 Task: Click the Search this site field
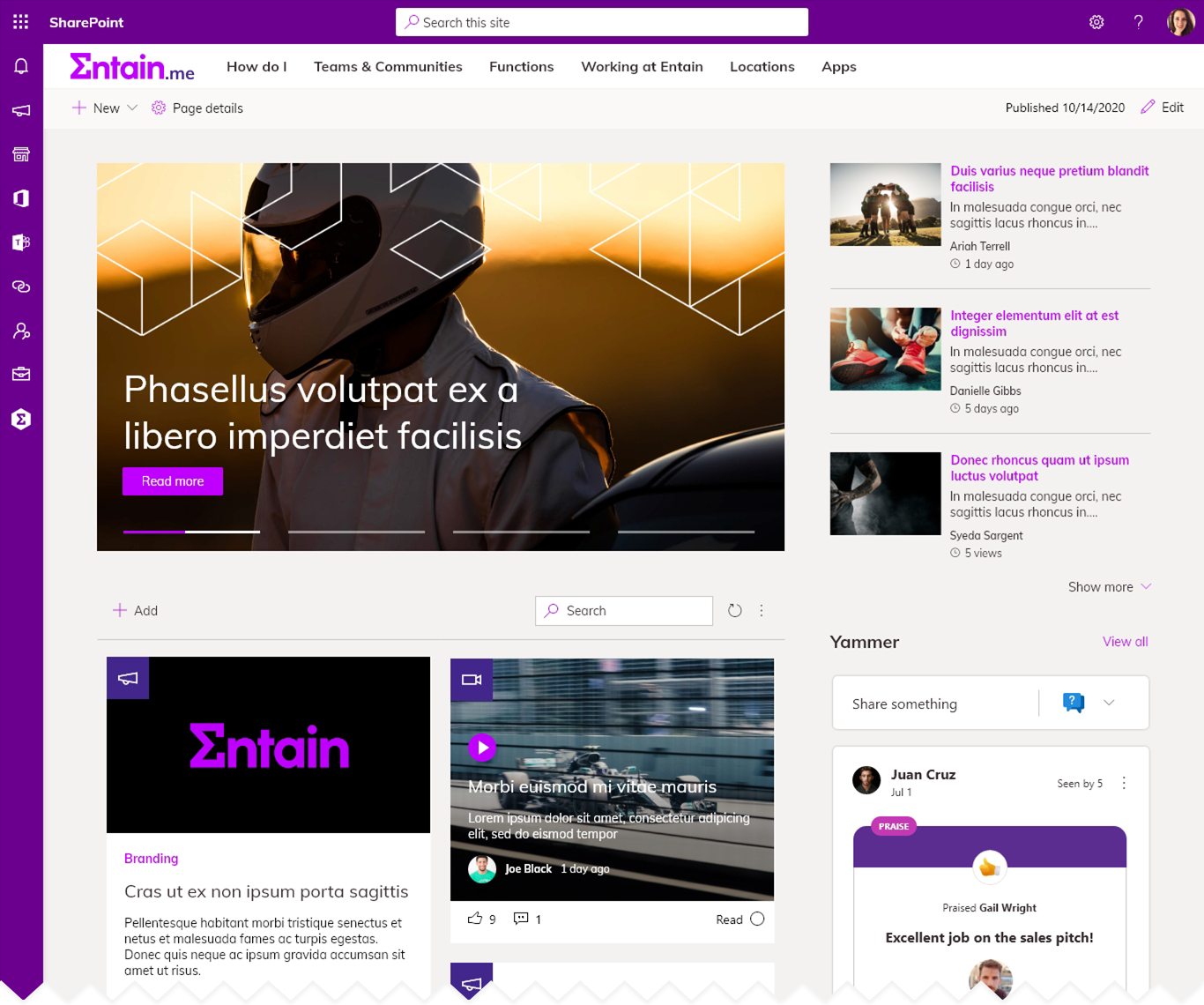point(602,22)
